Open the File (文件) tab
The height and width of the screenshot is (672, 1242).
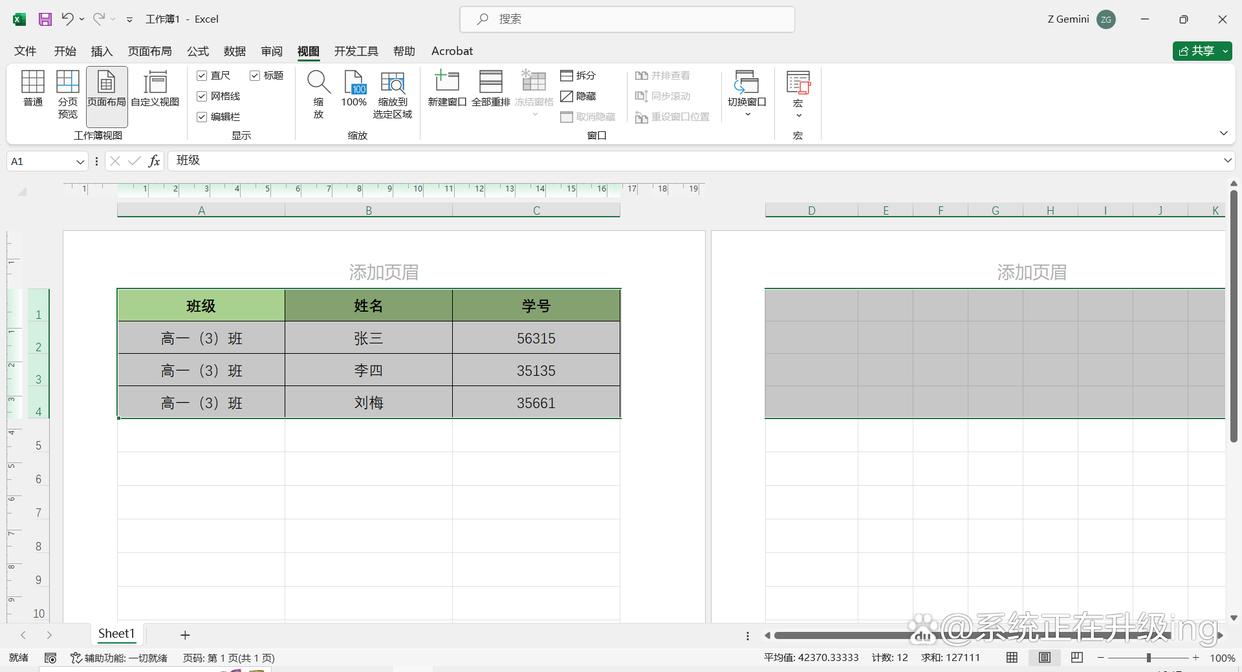(25, 51)
